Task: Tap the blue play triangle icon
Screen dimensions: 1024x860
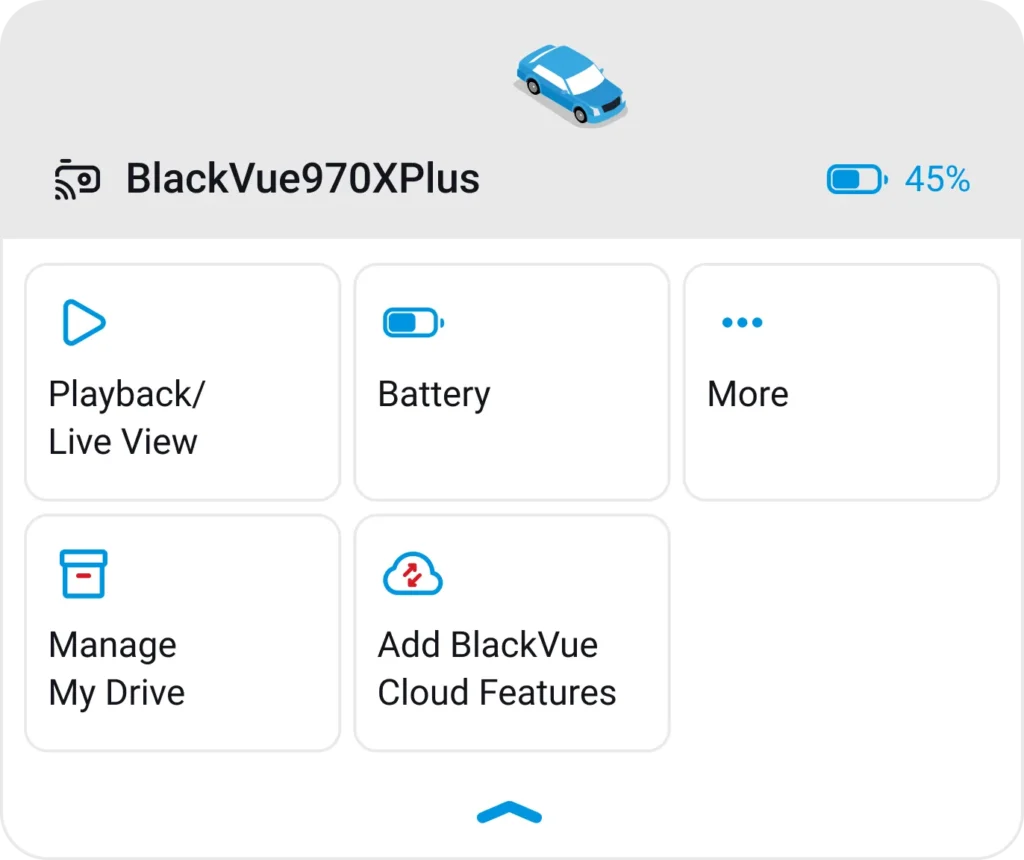Action: point(84,322)
